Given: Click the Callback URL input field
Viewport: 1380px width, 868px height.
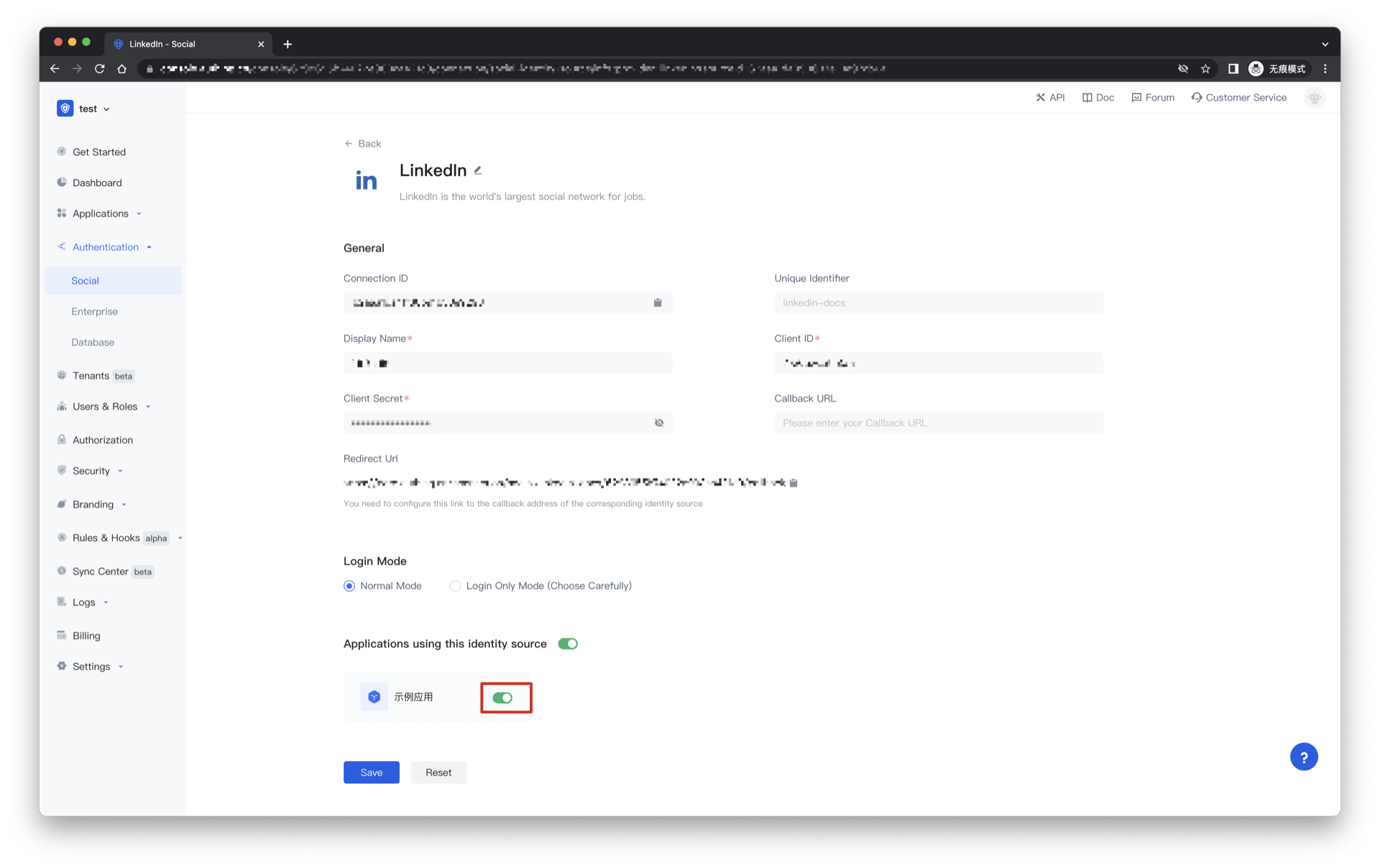Looking at the screenshot, I should [x=937, y=423].
